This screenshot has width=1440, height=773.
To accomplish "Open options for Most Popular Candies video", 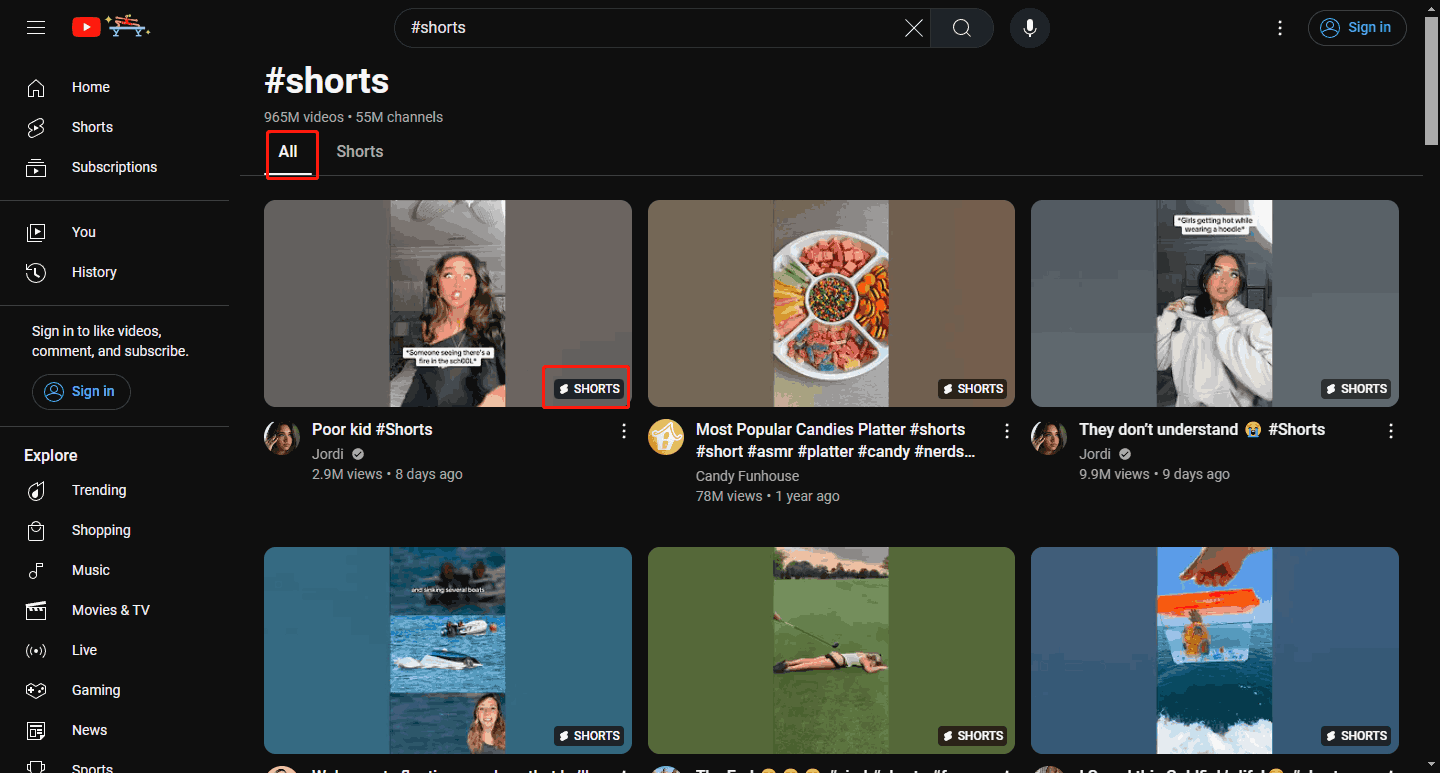I will [x=1007, y=431].
